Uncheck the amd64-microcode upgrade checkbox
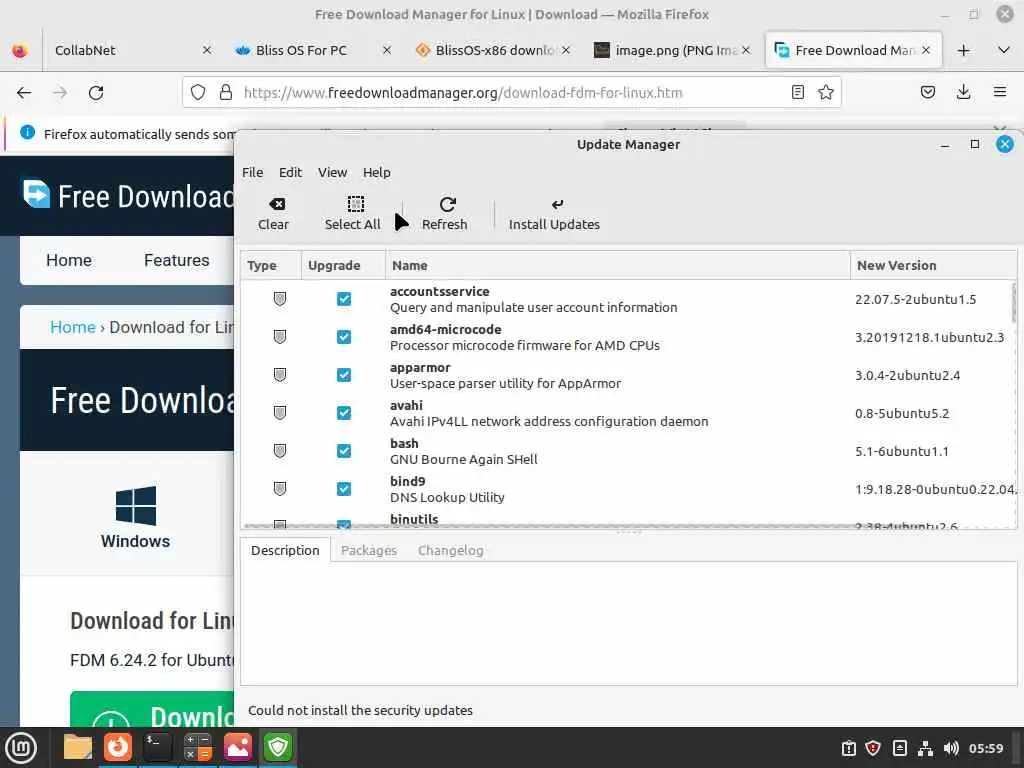Viewport: 1024px width, 768px height. [x=344, y=337]
